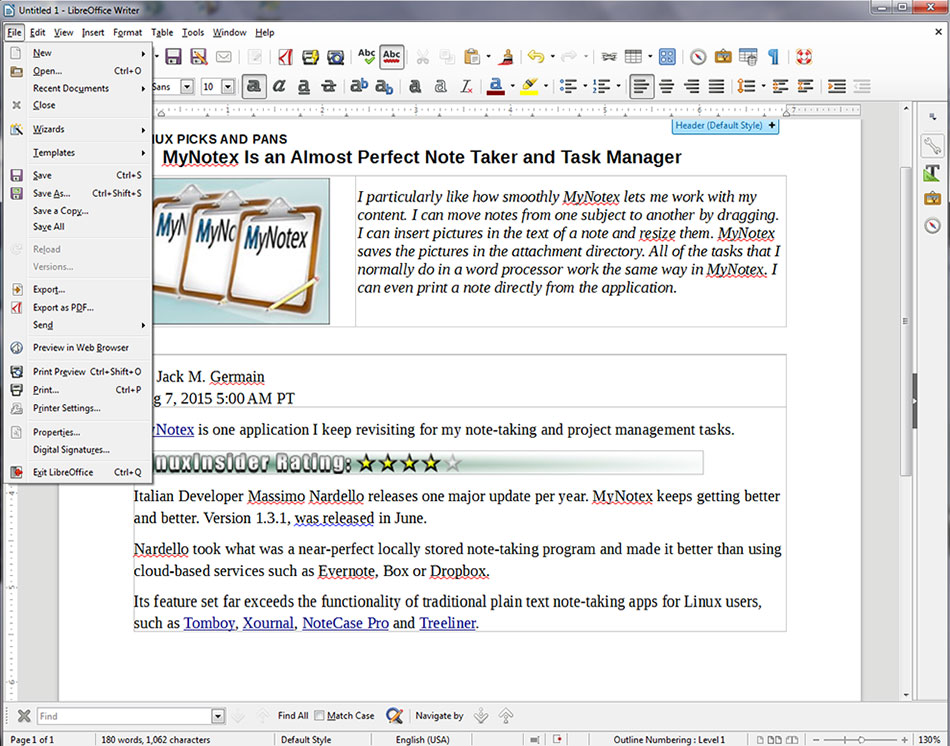Click the Clear Direct Formatting icon
Image resolution: width=950 pixels, height=746 pixels.
[x=466, y=87]
